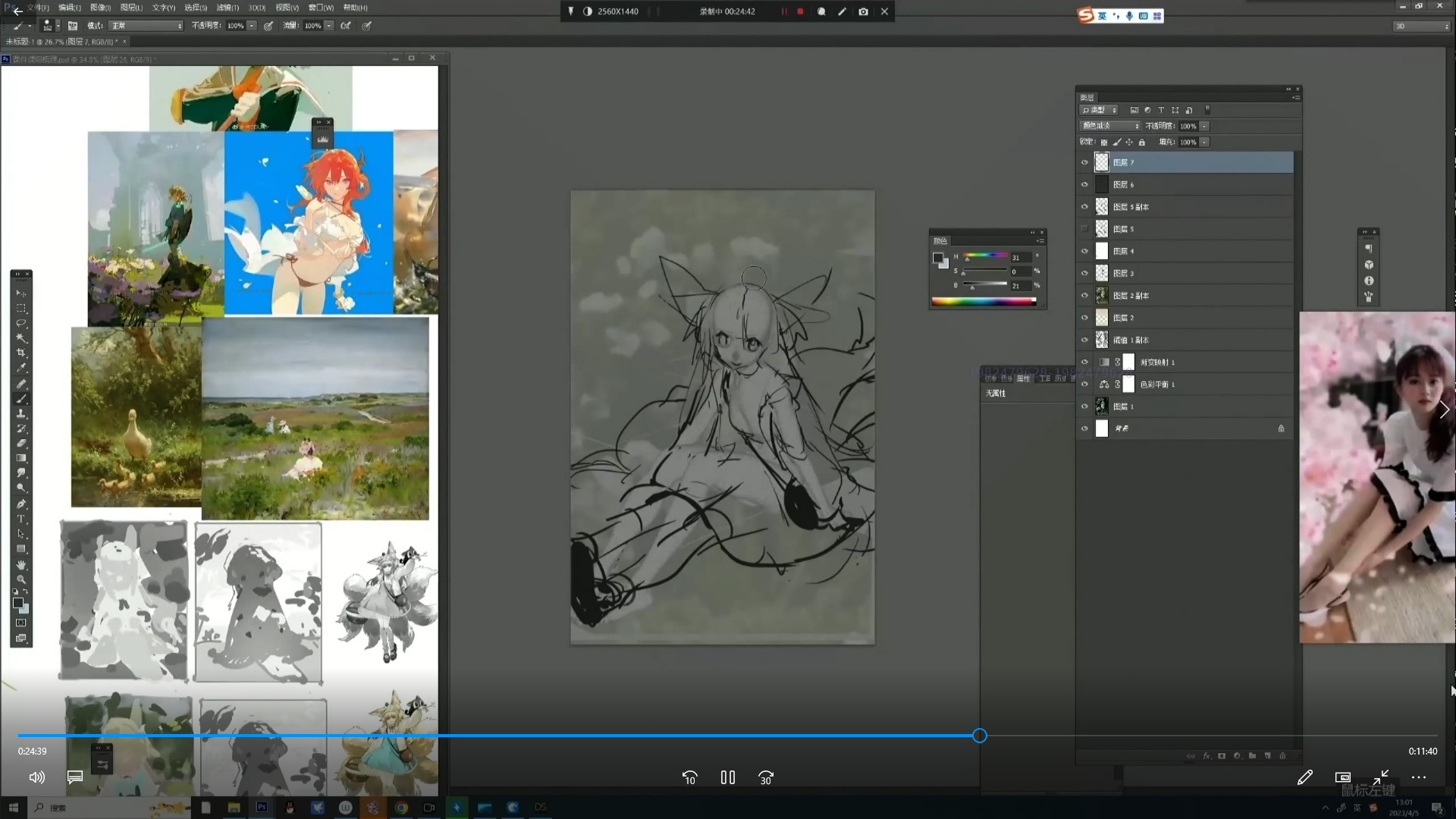Select the Horizontal Type tool
1456x819 pixels.
[21, 519]
